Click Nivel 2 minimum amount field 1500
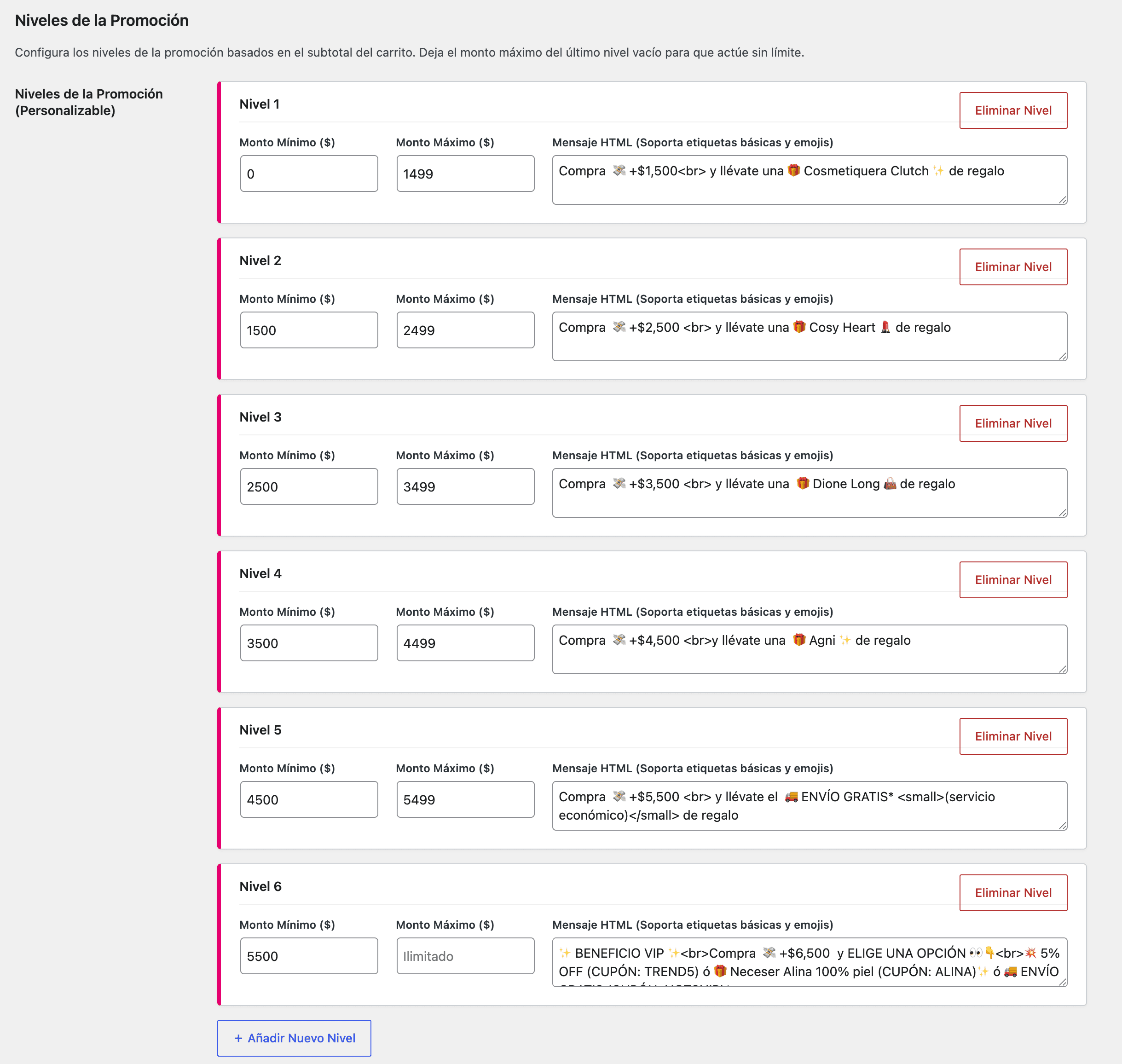The height and width of the screenshot is (1064, 1122). [x=309, y=330]
